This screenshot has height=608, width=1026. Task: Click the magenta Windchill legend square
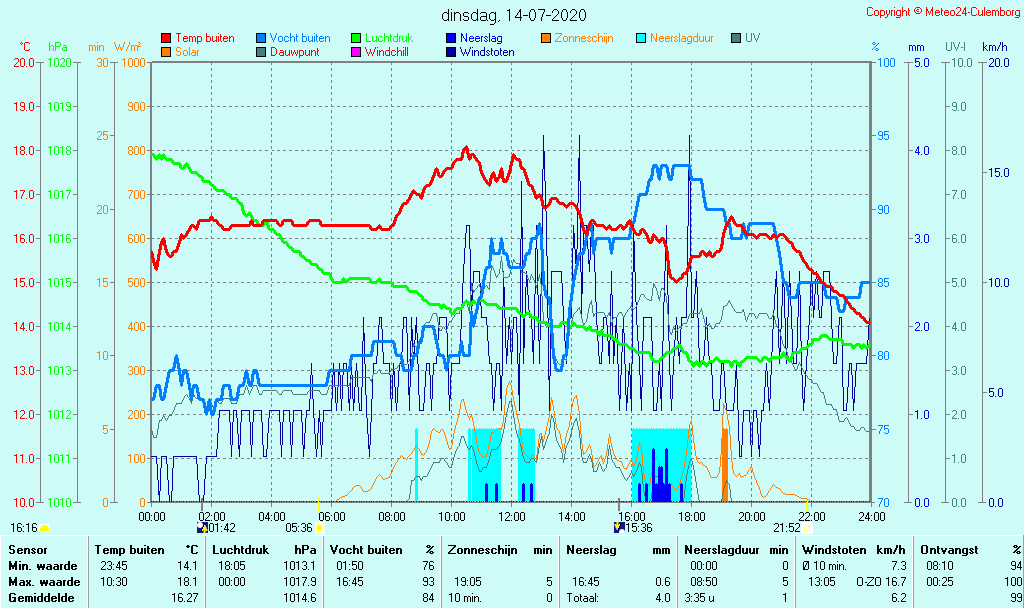[x=356, y=52]
